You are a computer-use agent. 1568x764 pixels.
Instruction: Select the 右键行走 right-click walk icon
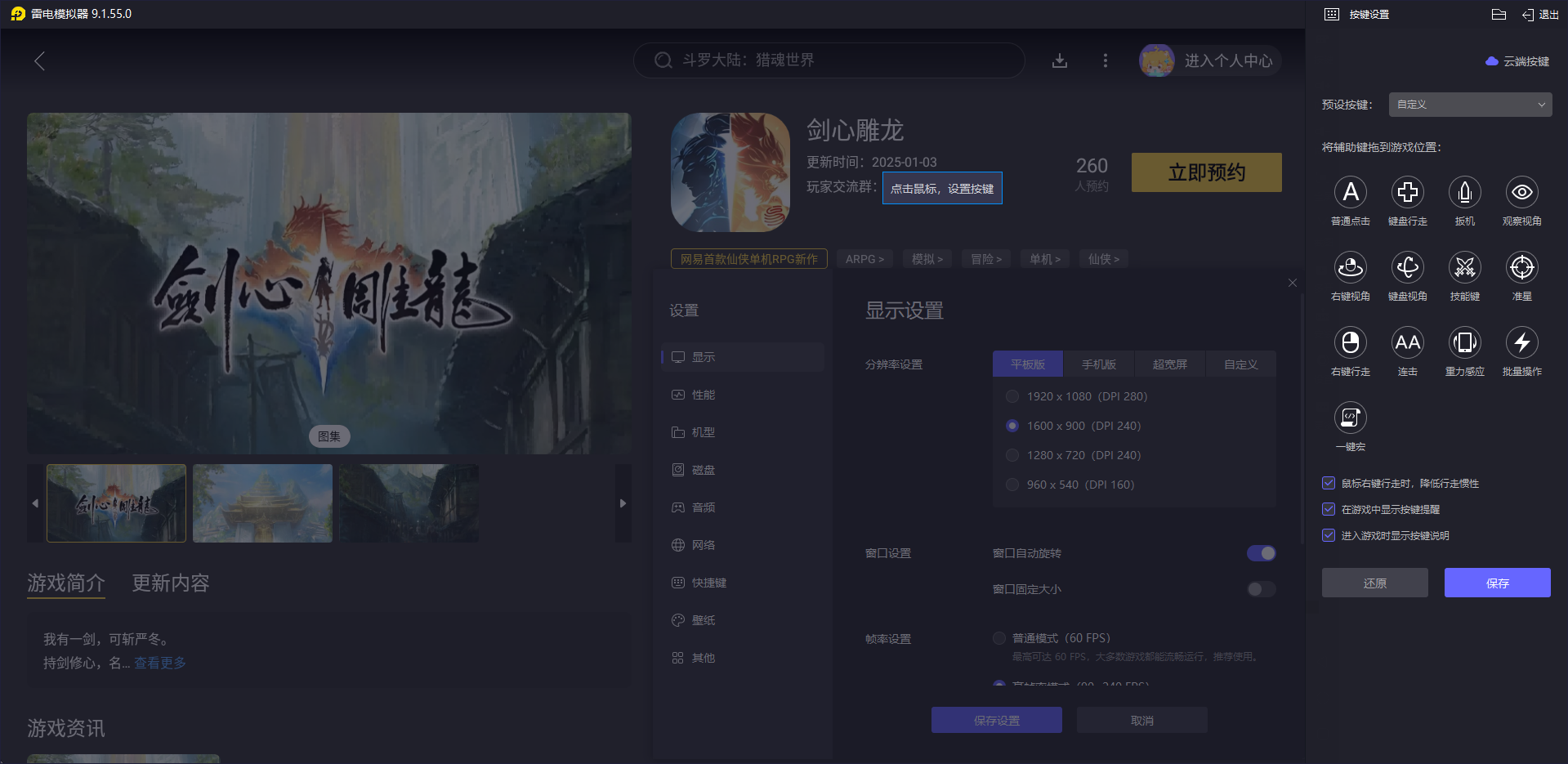1351,342
